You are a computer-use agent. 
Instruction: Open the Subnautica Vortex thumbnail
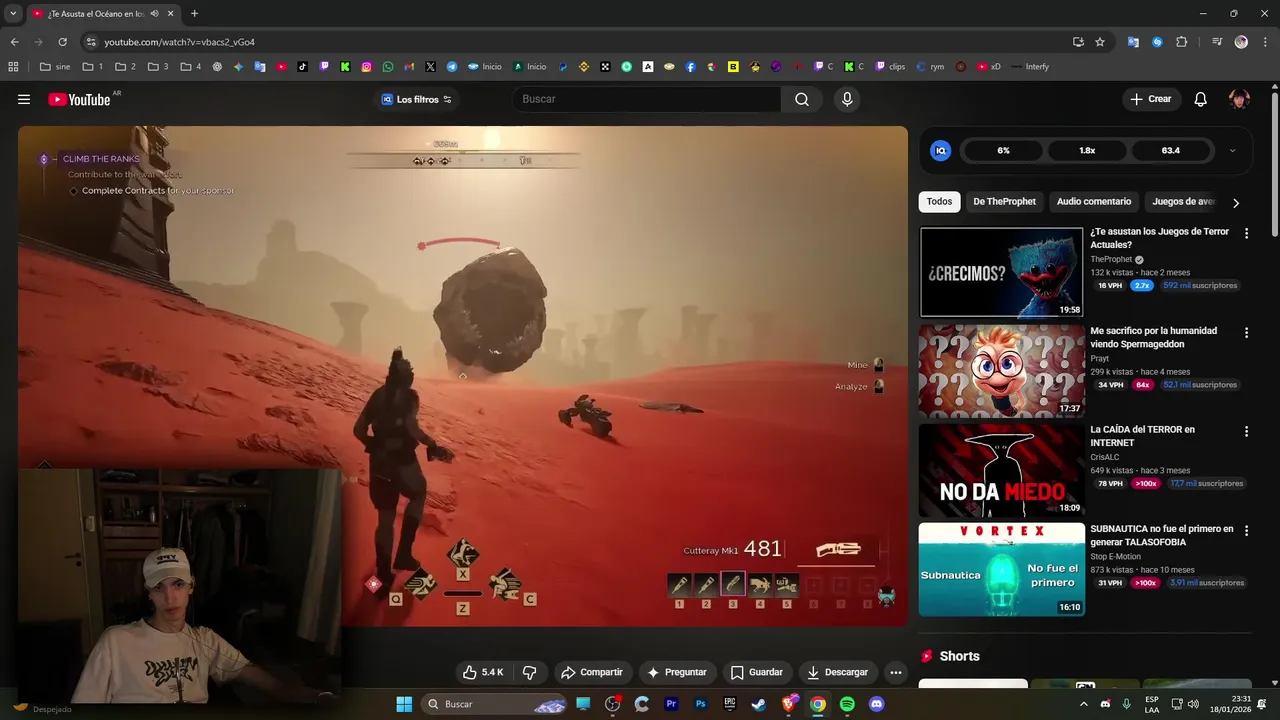(x=1001, y=569)
